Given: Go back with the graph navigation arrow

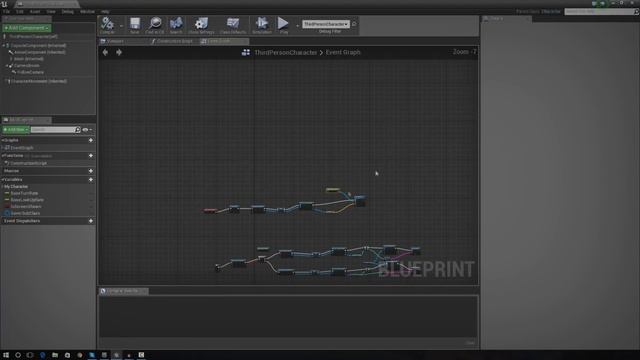Looking at the screenshot, I should (105, 52).
